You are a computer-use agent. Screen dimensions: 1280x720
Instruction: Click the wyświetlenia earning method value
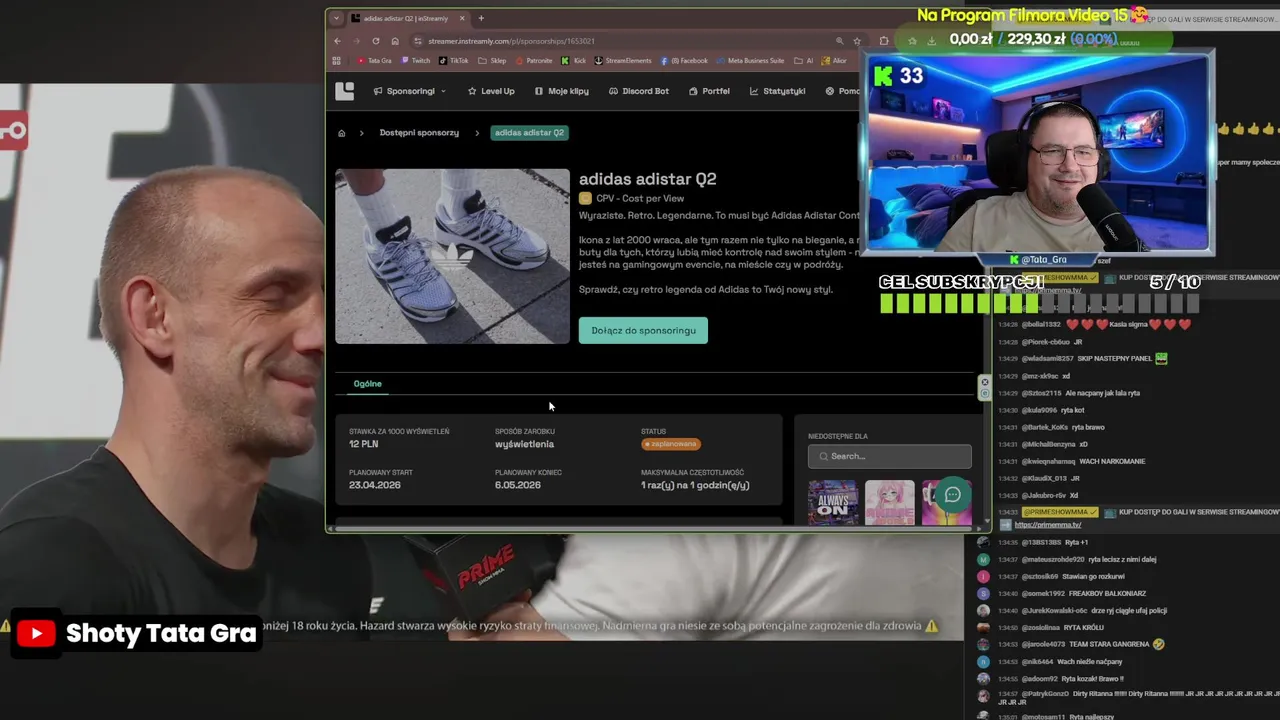coord(524,444)
